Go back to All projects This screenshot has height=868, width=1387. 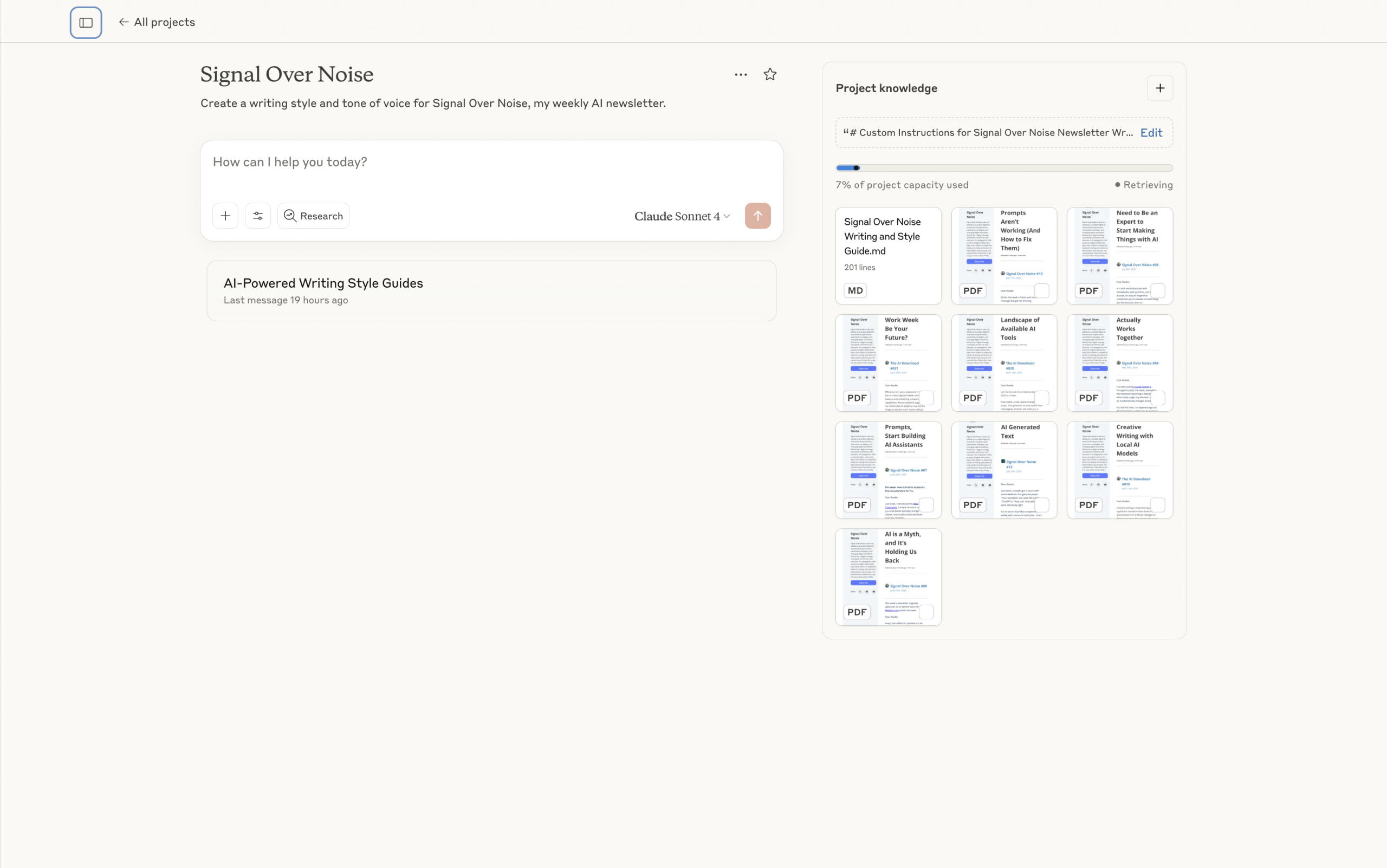(x=157, y=22)
